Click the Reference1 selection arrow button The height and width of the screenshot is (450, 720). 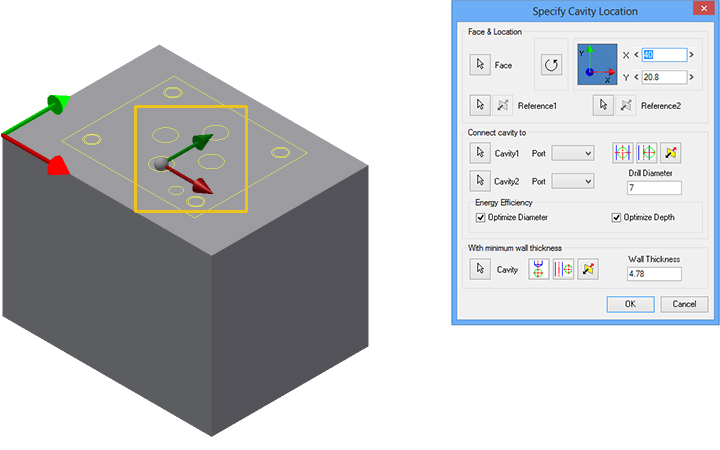click(x=480, y=104)
